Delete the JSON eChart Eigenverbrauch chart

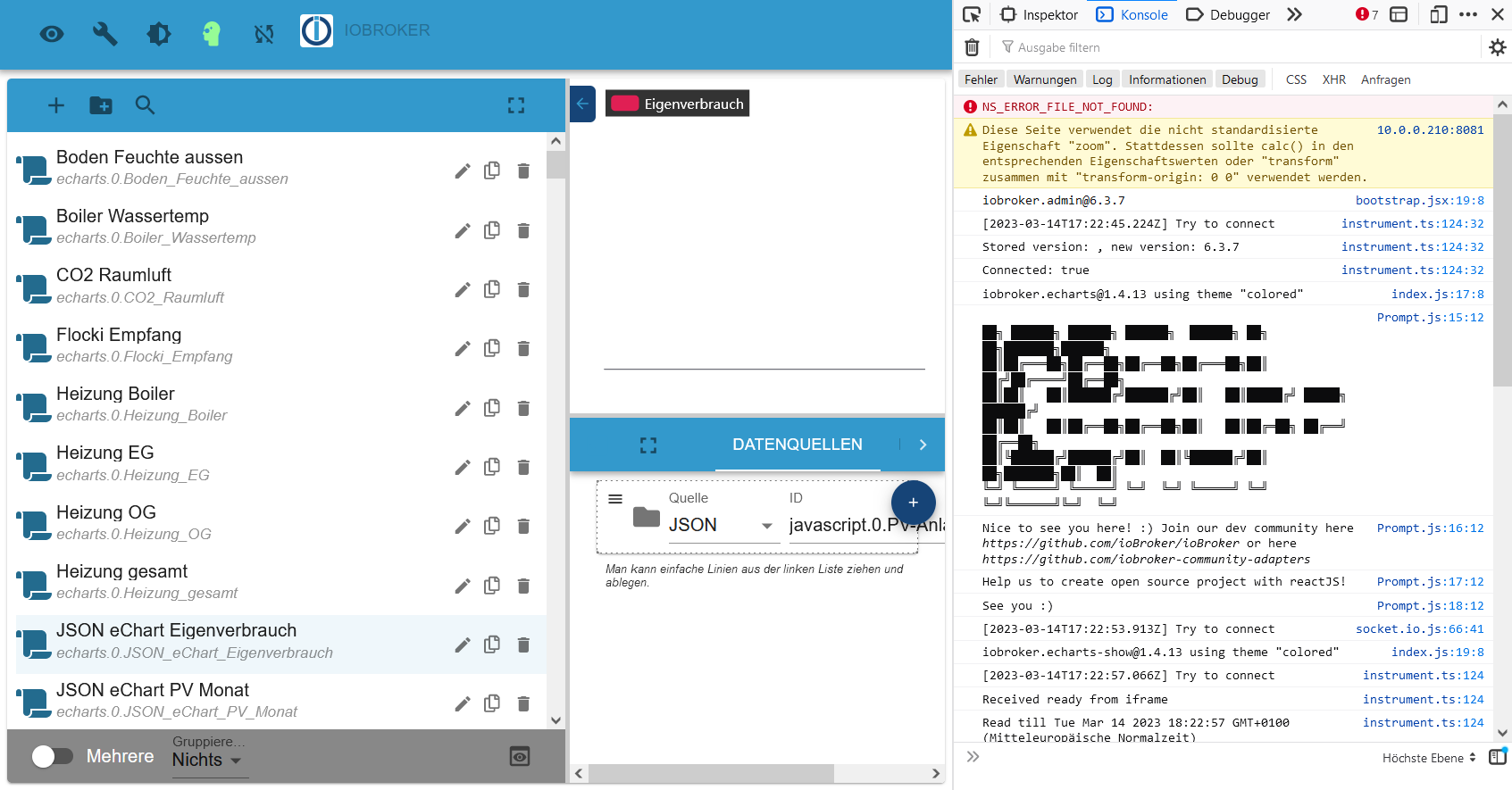click(523, 644)
